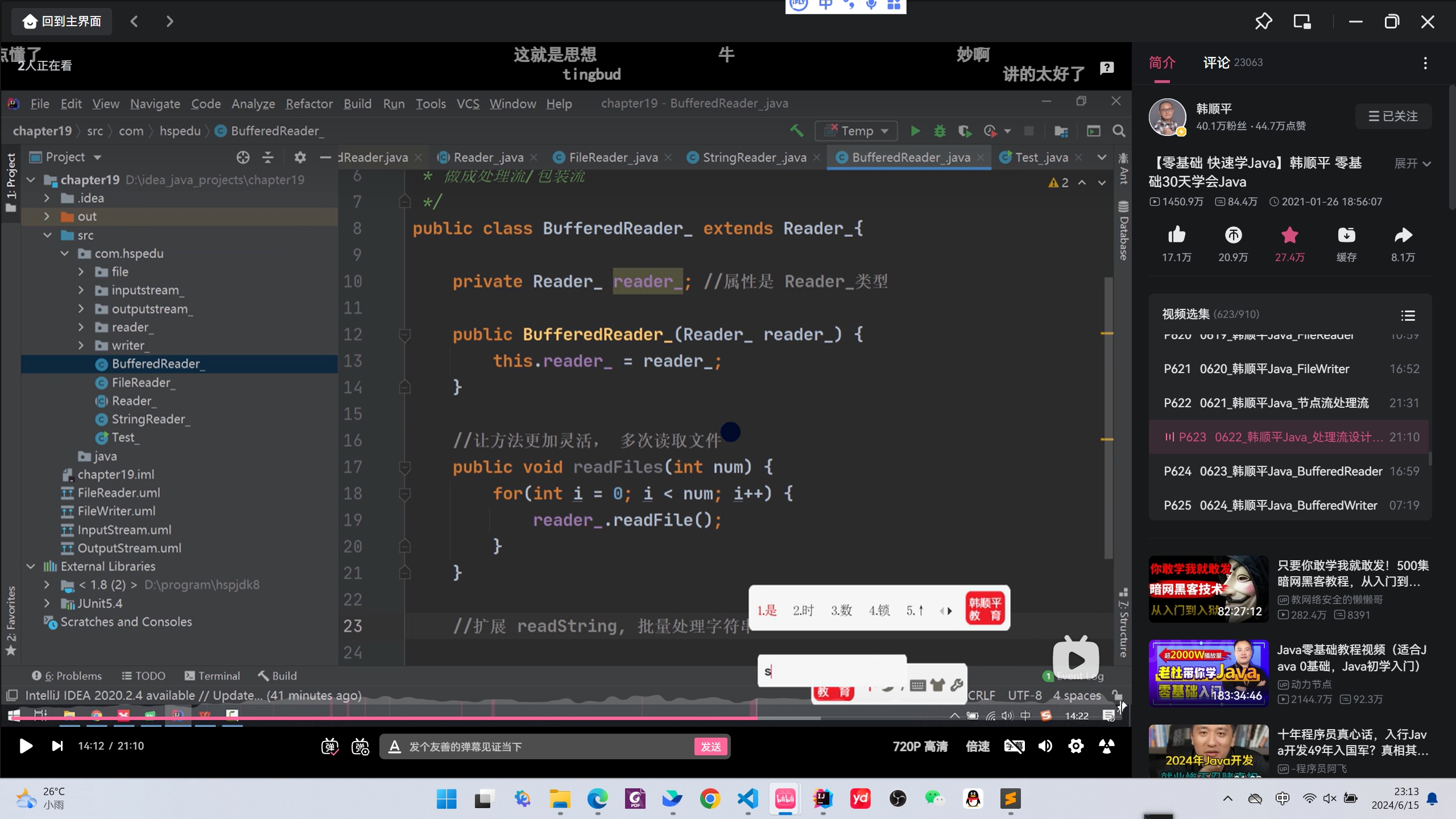This screenshot has height=819, width=1456.
Task: Click the volume speaker icon
Action: coord(1045,746)
